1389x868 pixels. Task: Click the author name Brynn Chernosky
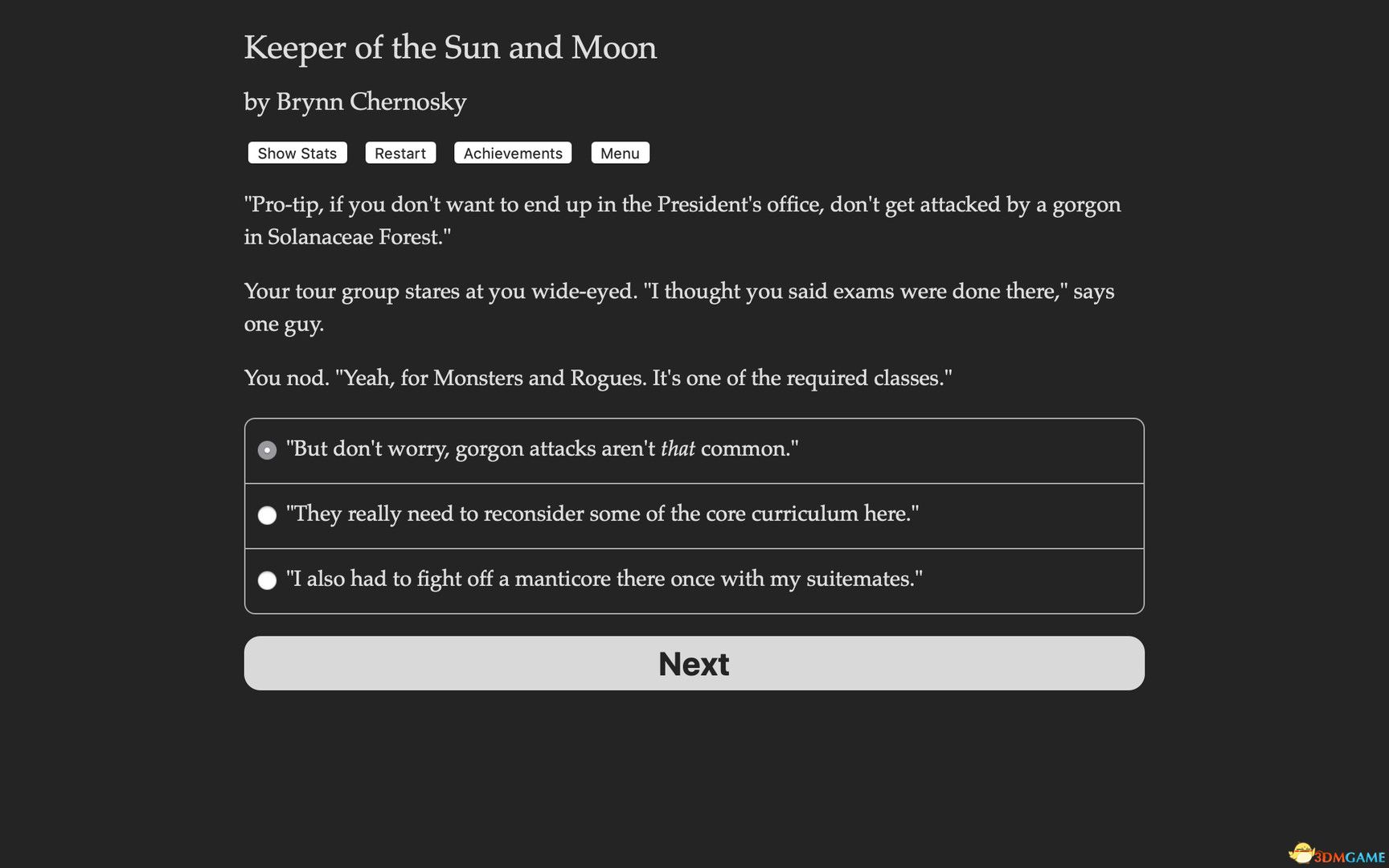tap(354, 102)
